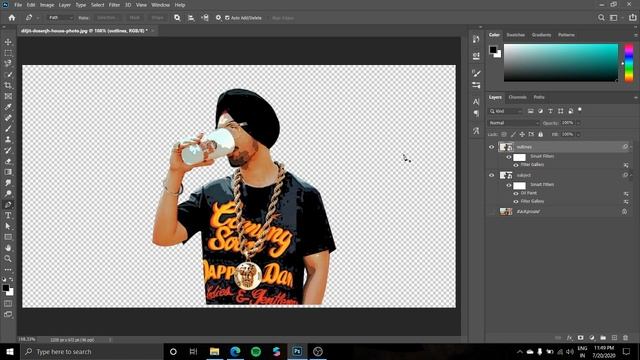Click foreground color swatch in Color panel

(493, 50)
